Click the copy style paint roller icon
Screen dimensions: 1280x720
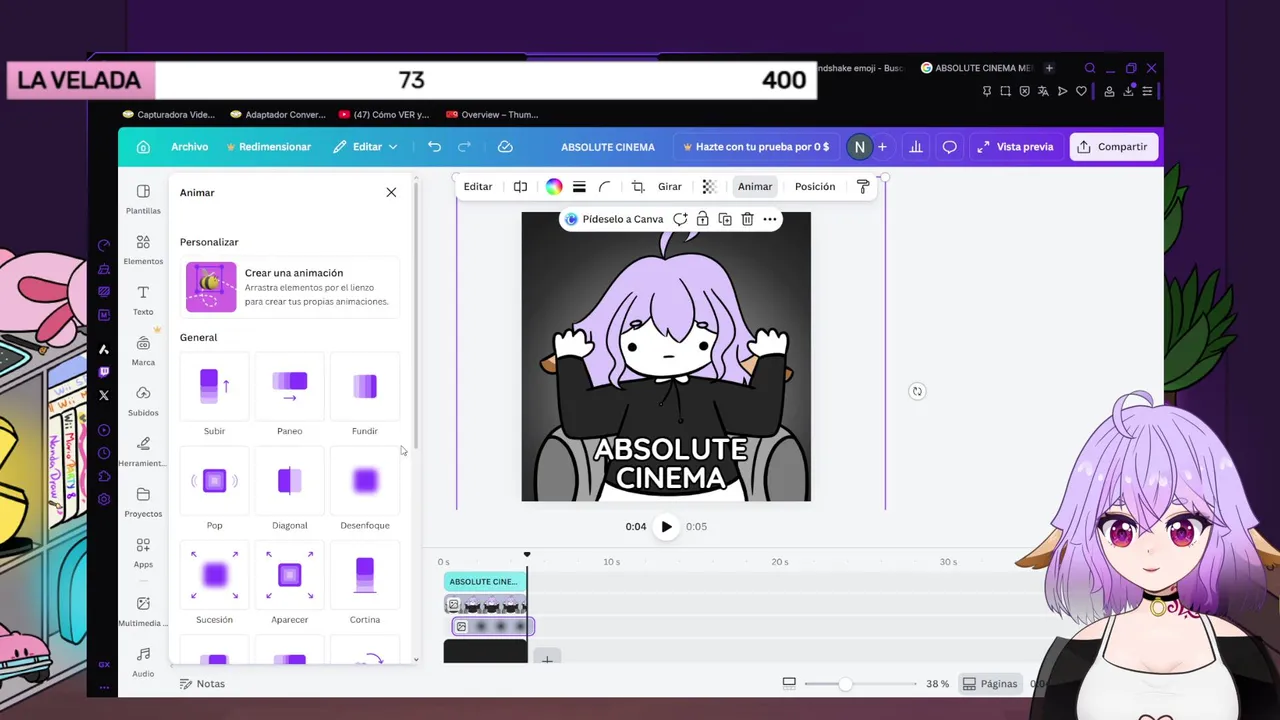pos(863,187)
